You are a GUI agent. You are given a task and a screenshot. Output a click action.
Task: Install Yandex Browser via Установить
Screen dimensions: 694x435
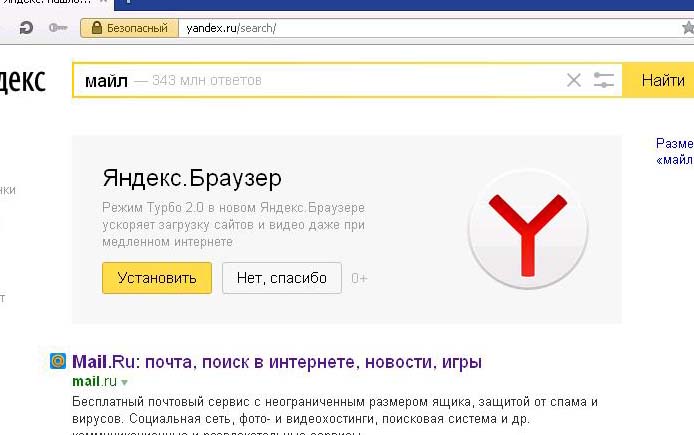[157, 278]
